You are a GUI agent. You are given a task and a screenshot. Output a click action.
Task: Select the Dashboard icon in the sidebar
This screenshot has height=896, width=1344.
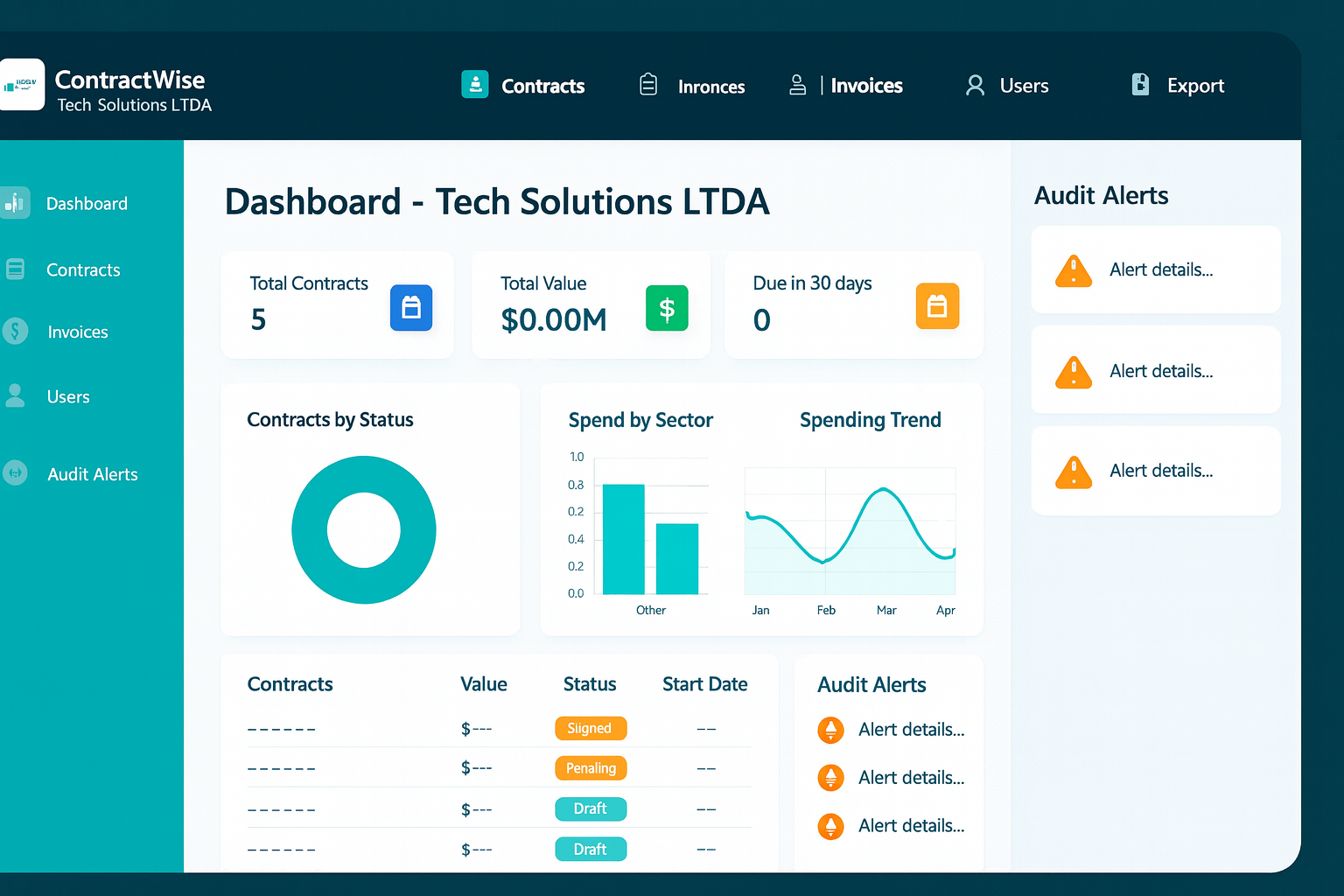pos(16,202)
